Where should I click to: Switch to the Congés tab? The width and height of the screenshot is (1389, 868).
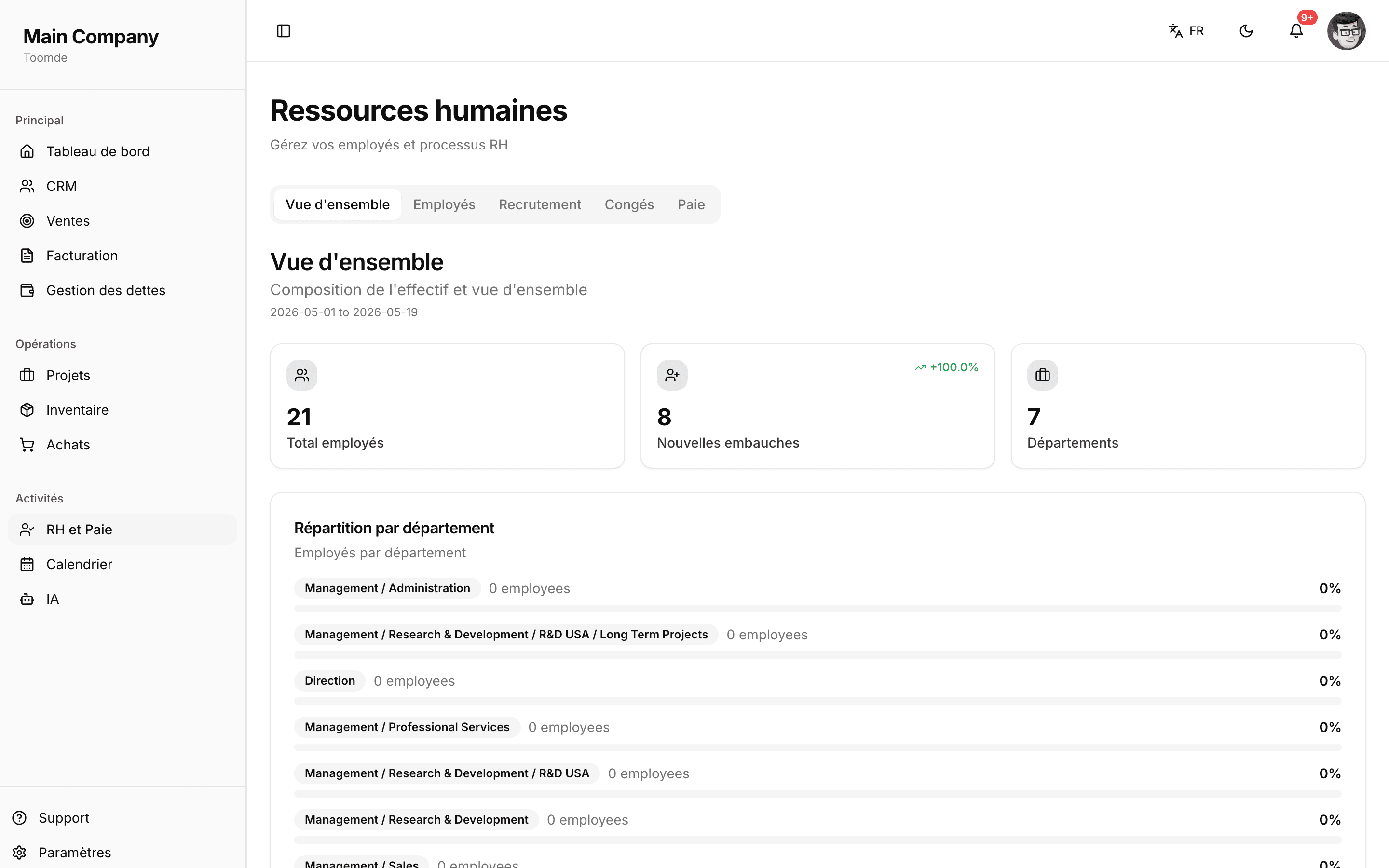click(x=629, y=204)
